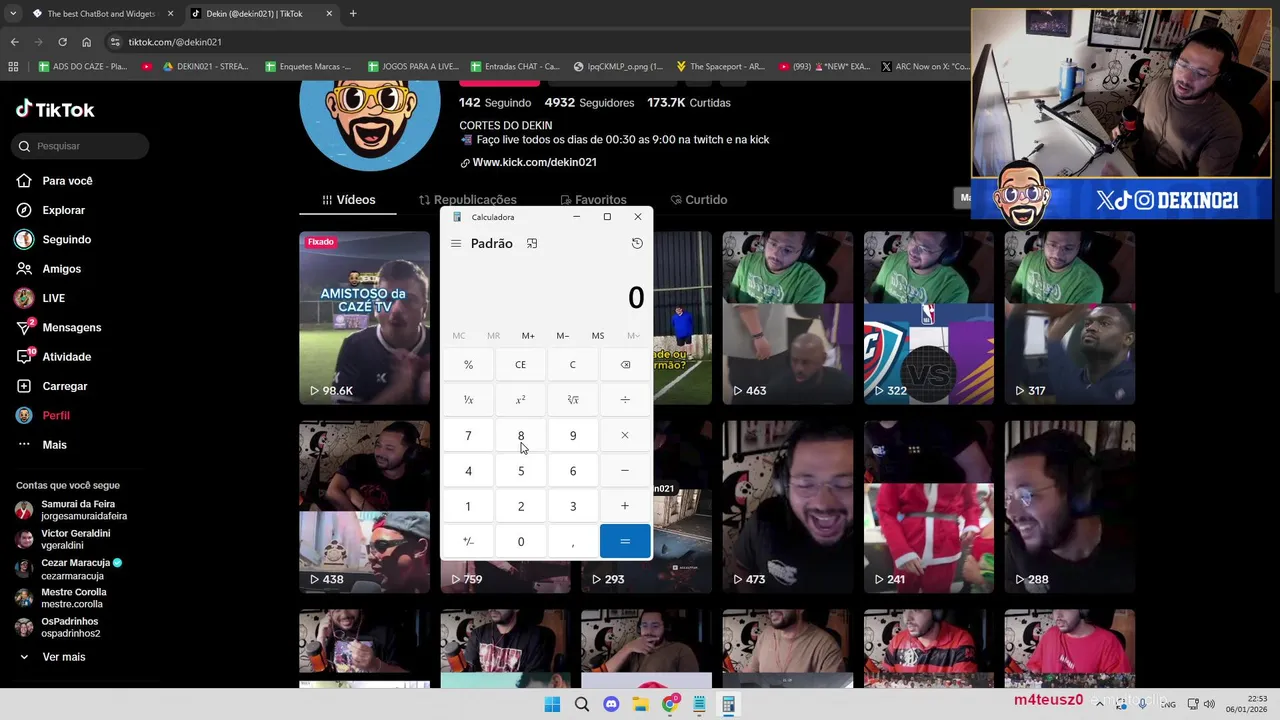Open Discord from the taskbar
1280x720 pixels.
tap(611, 705)
